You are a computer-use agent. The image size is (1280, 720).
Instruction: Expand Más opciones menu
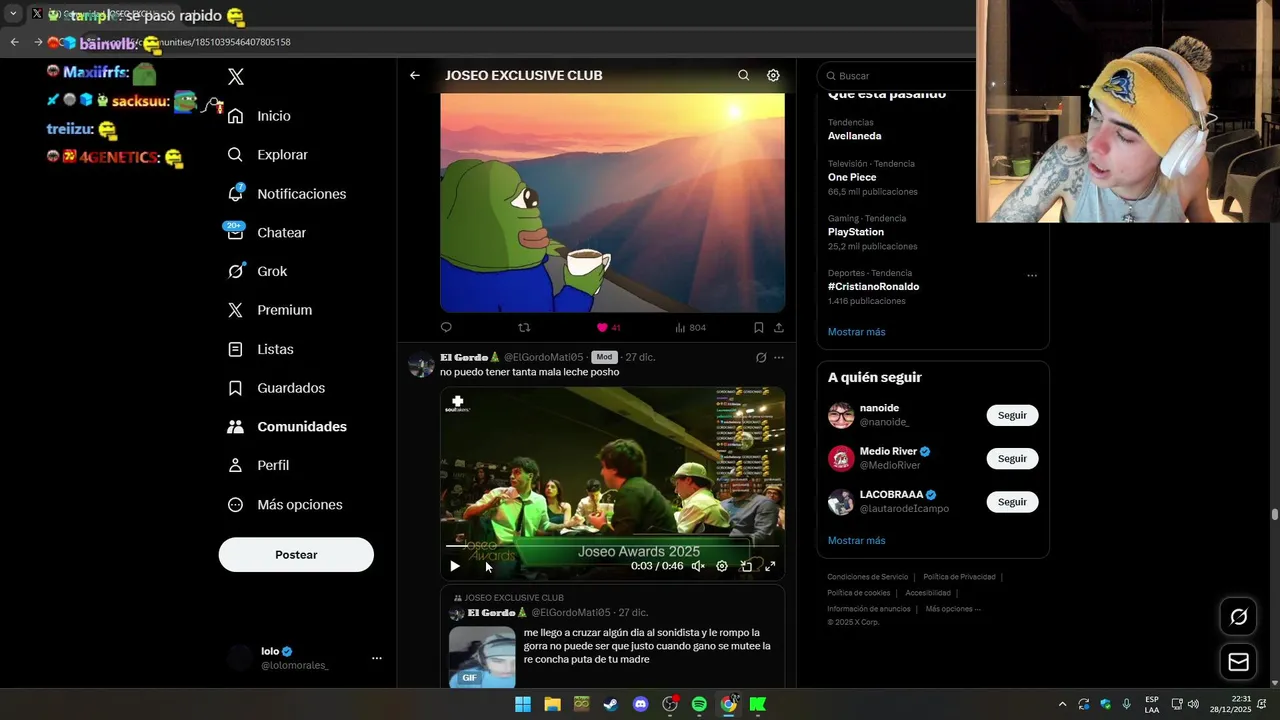pyautogui.click(x=285, y=505)
